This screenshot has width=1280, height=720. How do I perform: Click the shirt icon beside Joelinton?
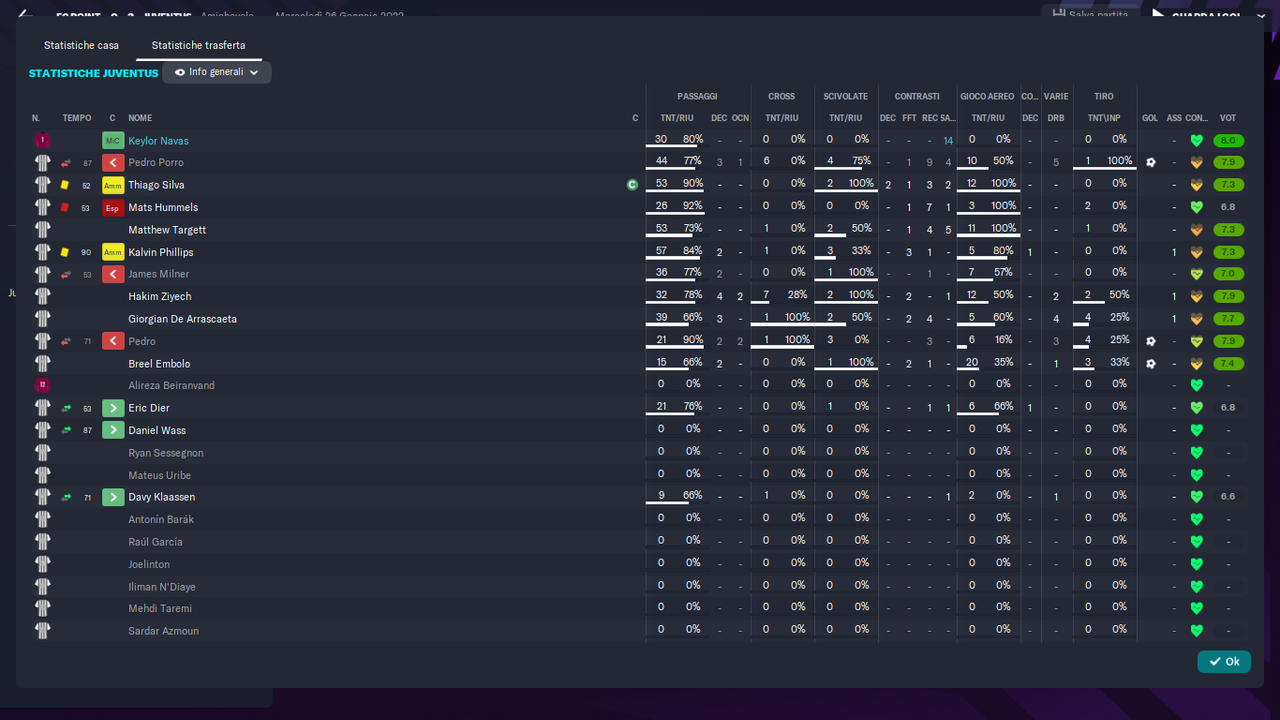point(42,564)
